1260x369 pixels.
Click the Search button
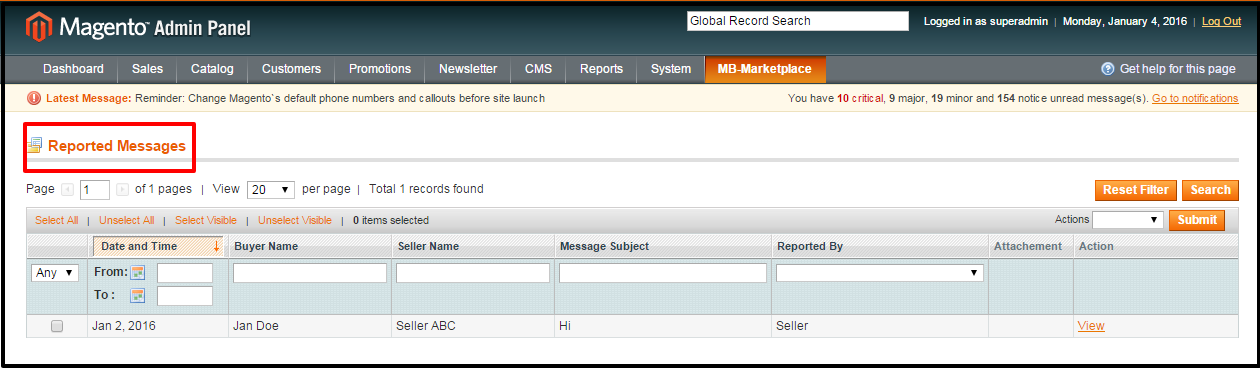1210,190
